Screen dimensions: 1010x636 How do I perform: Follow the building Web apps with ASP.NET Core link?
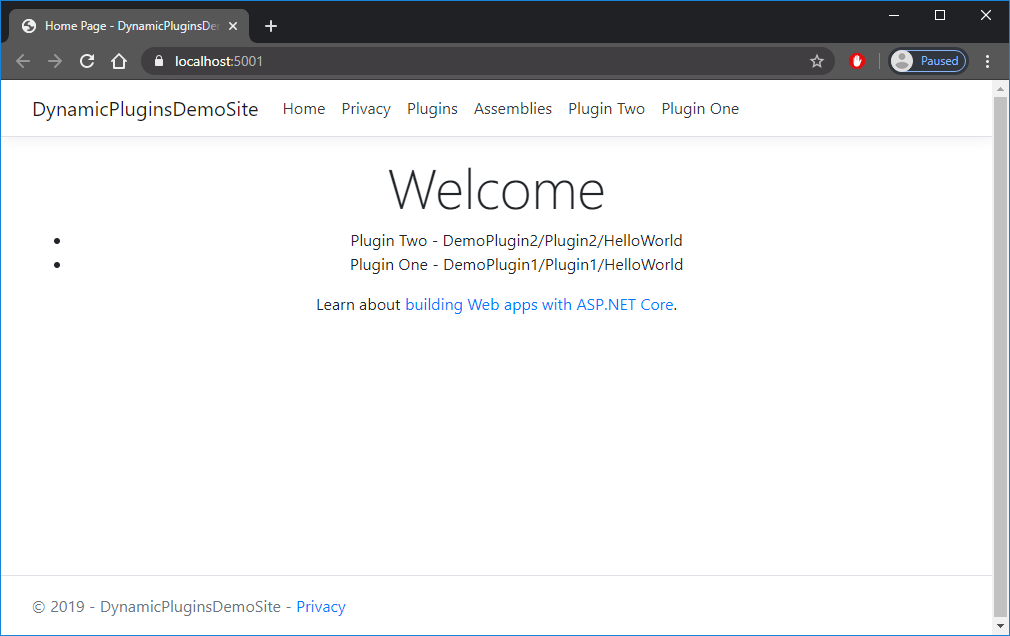point(539,305)
